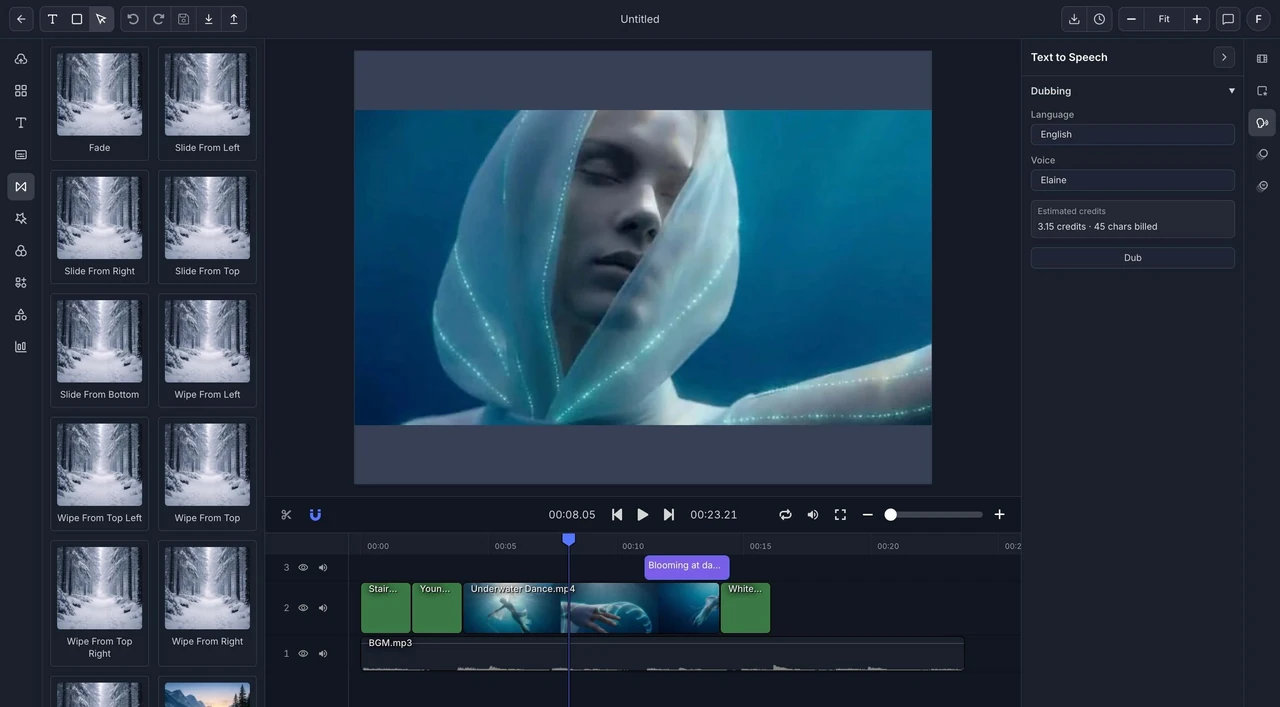This screenshot has height=707, width=1280.
Task: Hide track 3 with its eye icon
Action: (303, 568)
